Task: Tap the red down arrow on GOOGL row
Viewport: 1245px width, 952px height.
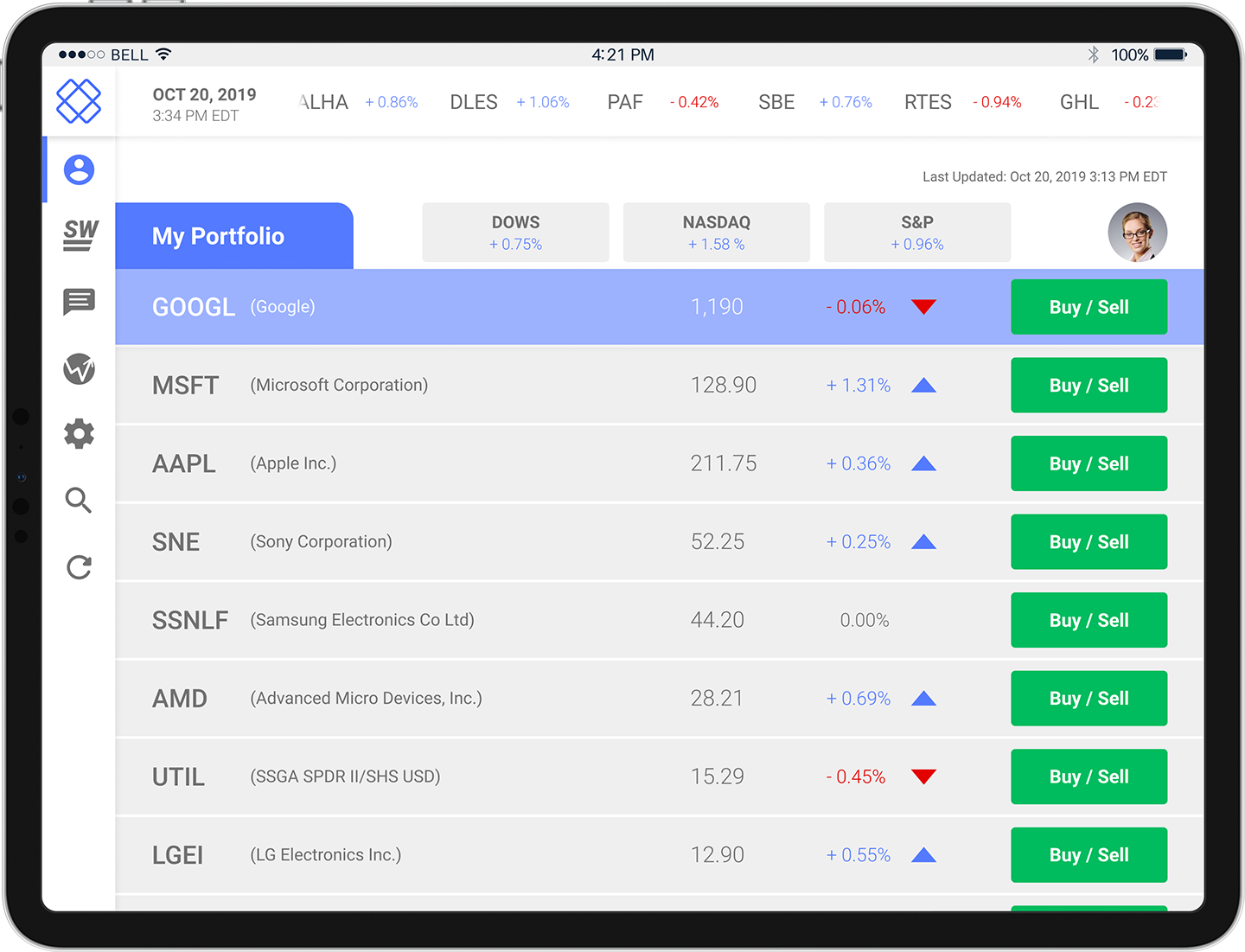Action: 923,307
